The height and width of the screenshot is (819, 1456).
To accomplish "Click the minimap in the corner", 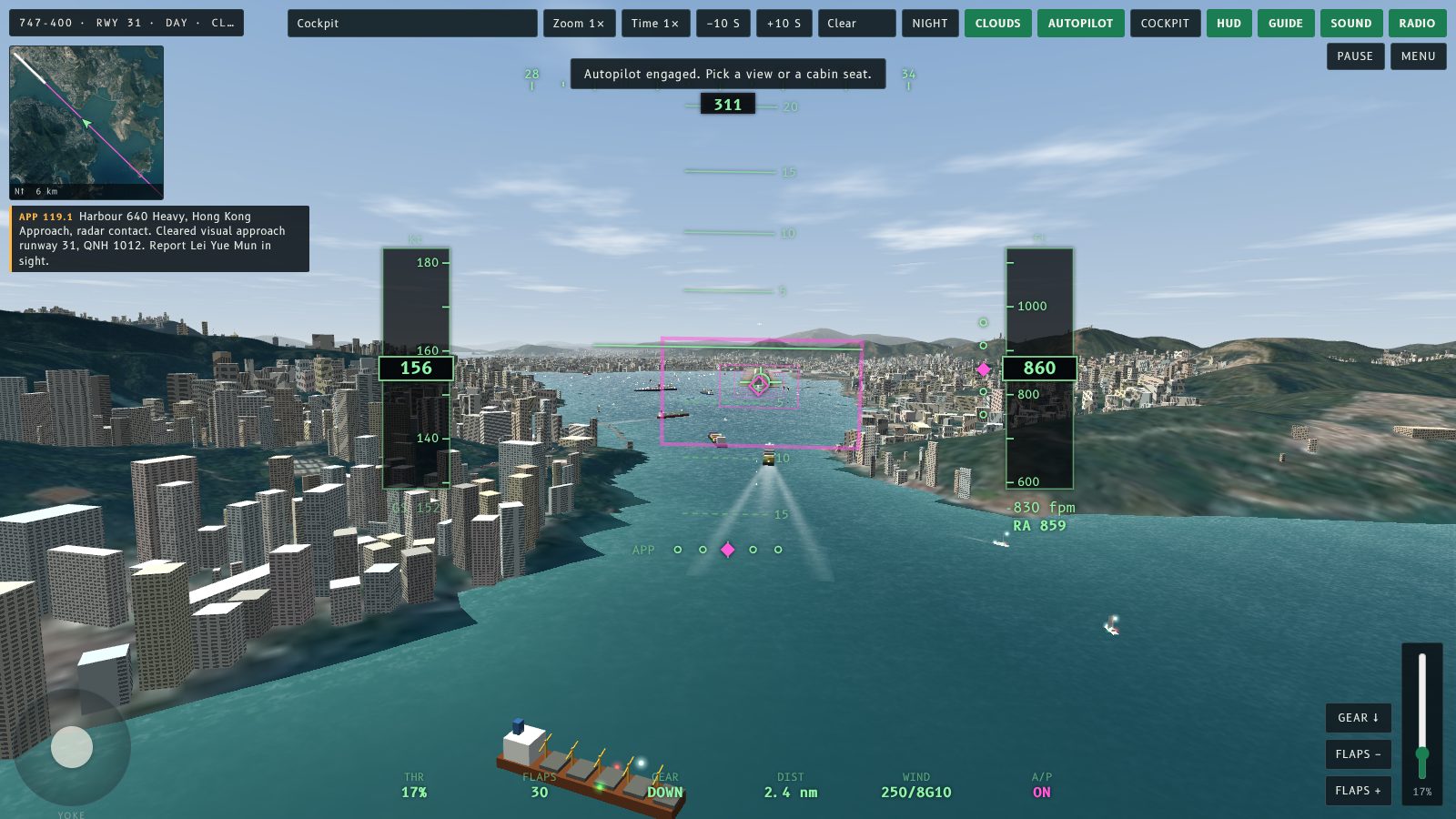I will (86, 123).
